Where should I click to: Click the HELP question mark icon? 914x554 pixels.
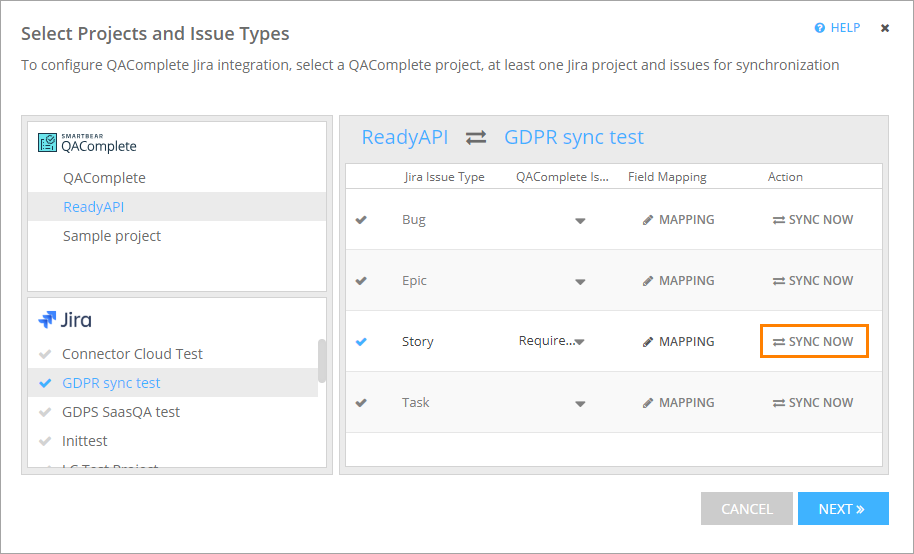click(x=820, y=28)
